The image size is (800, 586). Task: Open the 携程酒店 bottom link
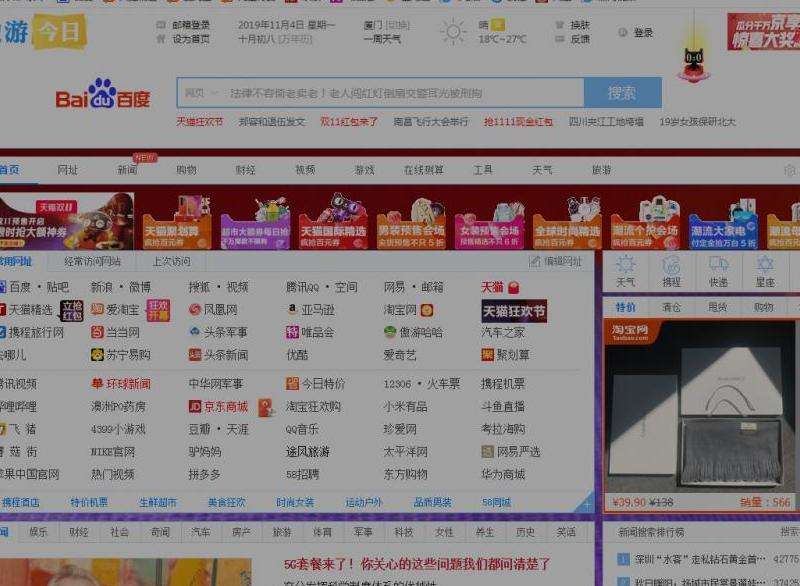tap(20, 502)
